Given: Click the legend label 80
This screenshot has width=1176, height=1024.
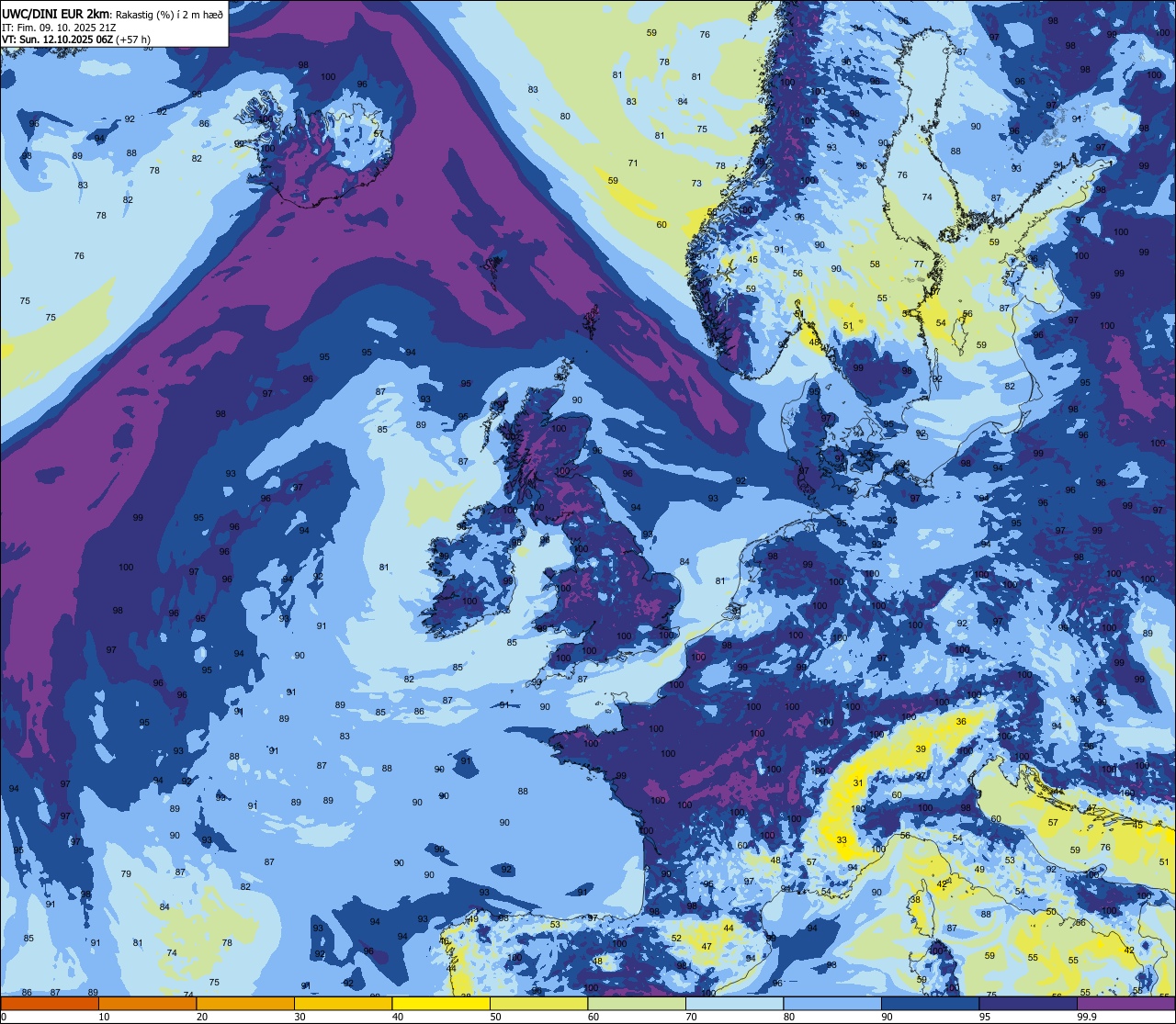Looking at the screenshot, I should [x=789, y=1017].
